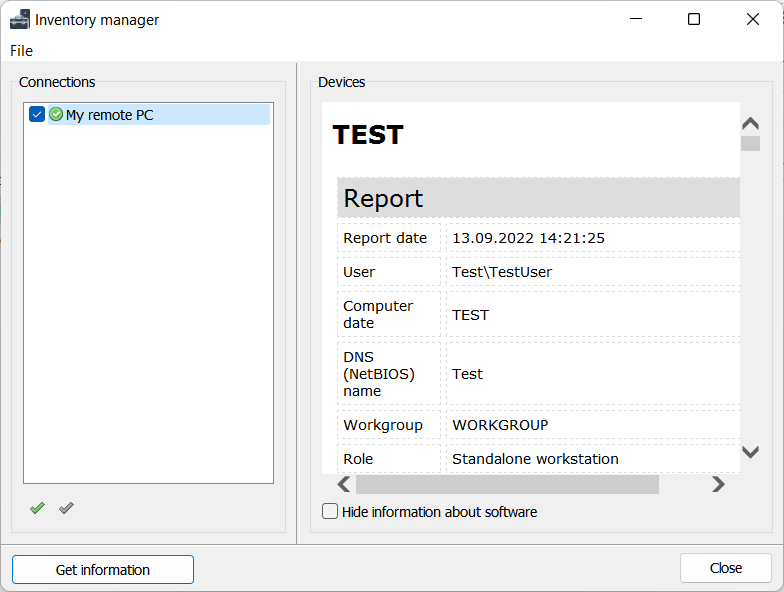This screenshot has width=784, height=592.
Task: Click the Inventory manager title bar icon
Action: [20, 20]
